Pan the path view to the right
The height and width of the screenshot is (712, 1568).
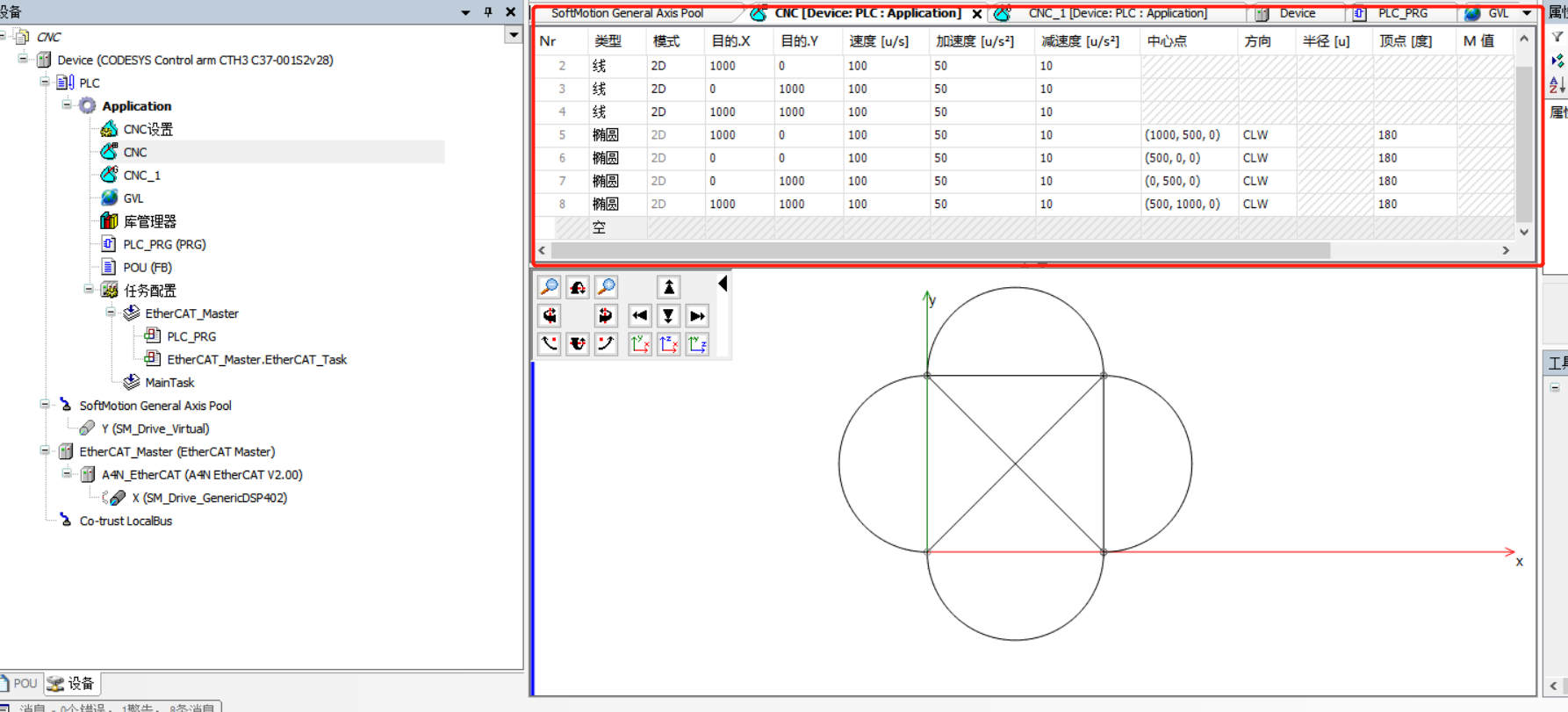(x=697, y=315)
